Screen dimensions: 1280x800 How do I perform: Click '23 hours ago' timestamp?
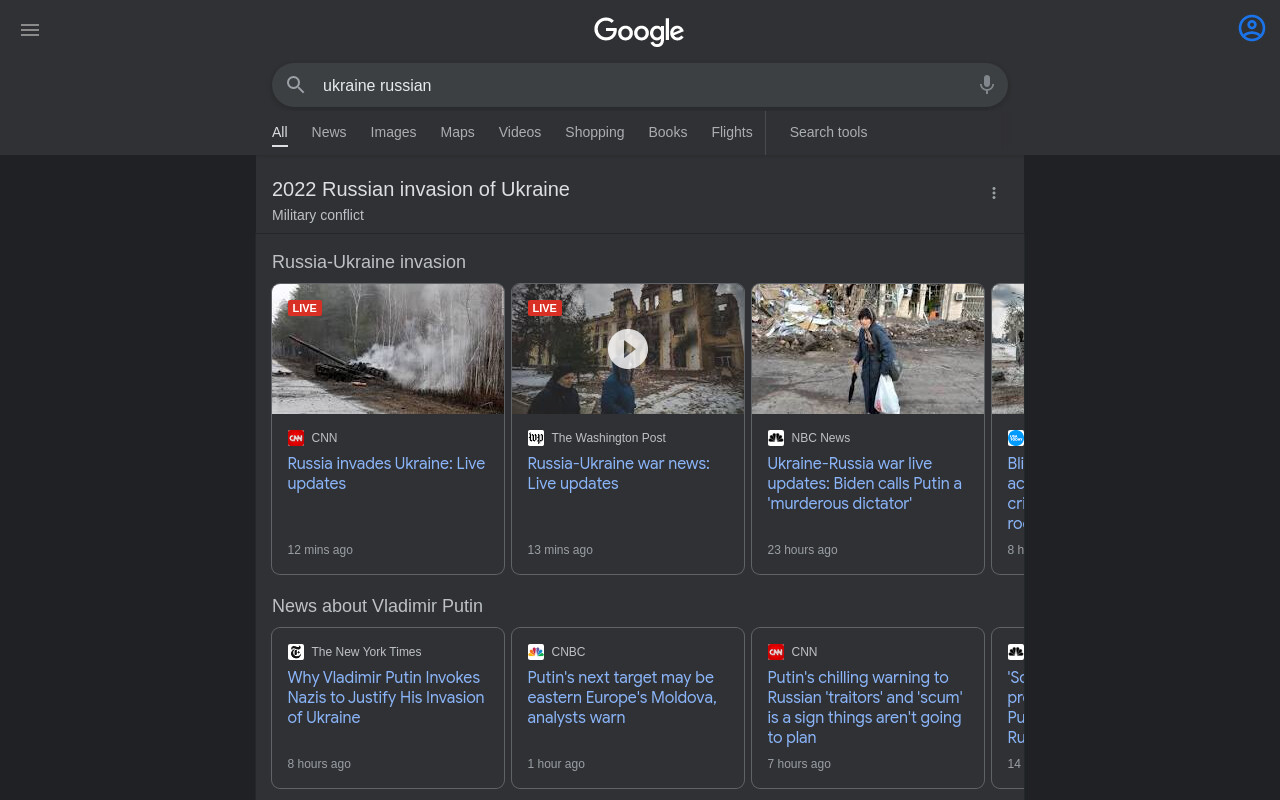click(x=803, y=550)
